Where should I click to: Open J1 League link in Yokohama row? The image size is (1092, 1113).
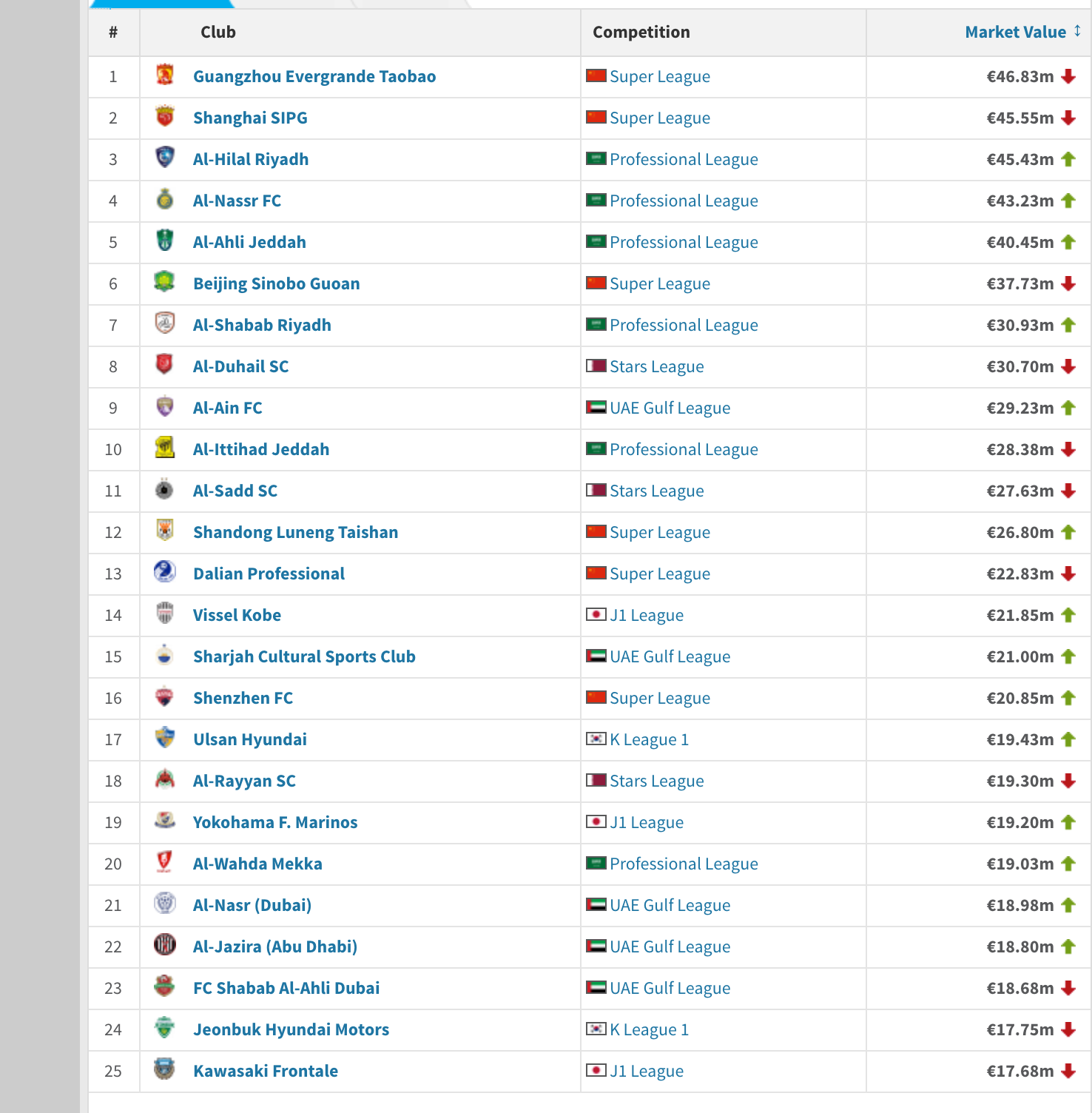[x=647, y=822]
